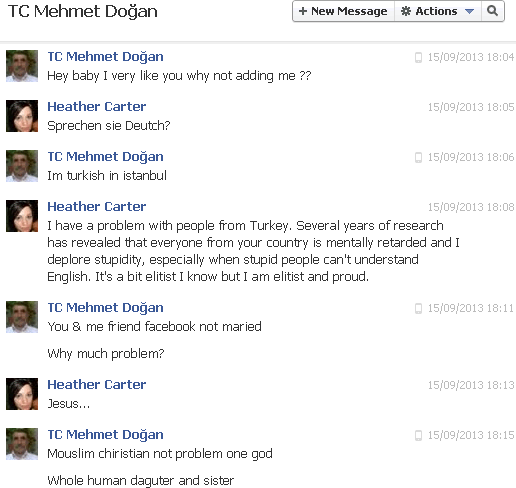Click the Actions dropdown arrow
The height and width of the screenshot is (488, 516).
[x=469, y=11]
